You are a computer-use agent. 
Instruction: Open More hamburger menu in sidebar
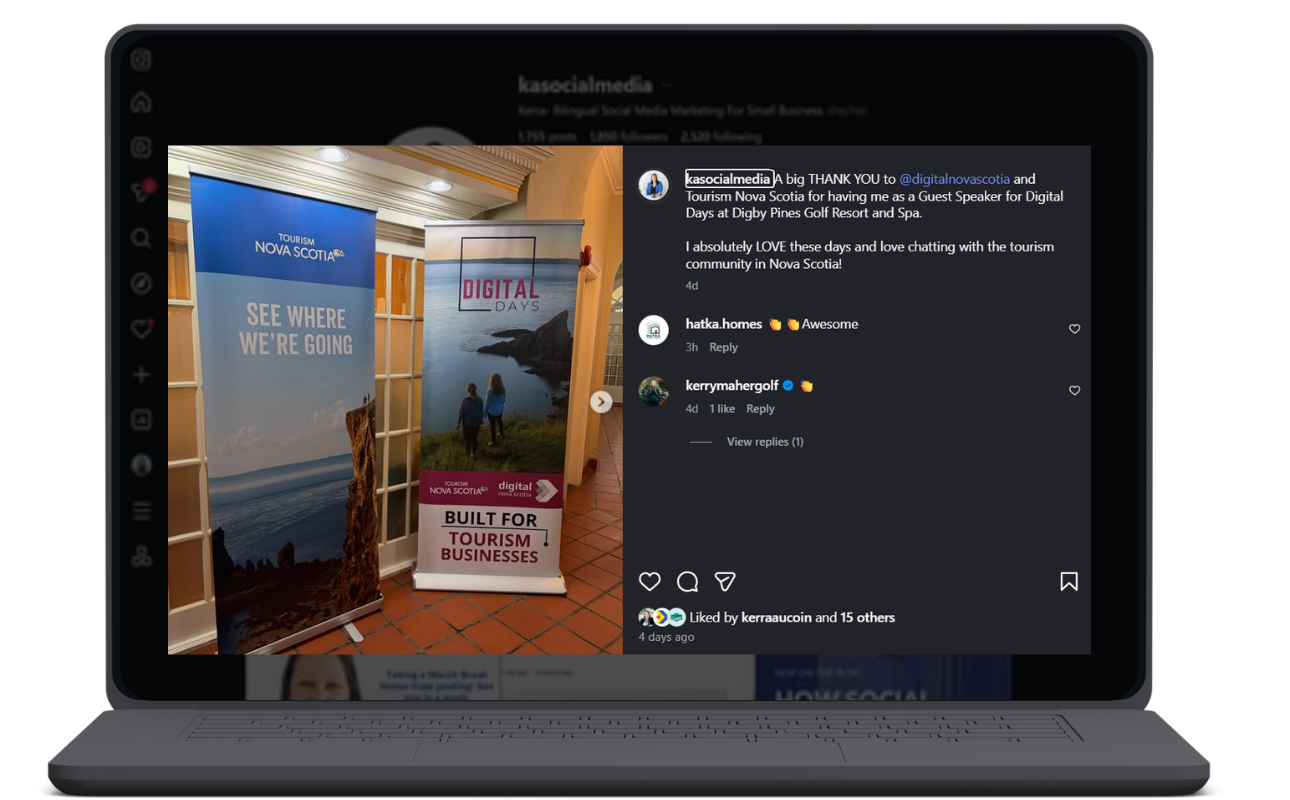141,511
